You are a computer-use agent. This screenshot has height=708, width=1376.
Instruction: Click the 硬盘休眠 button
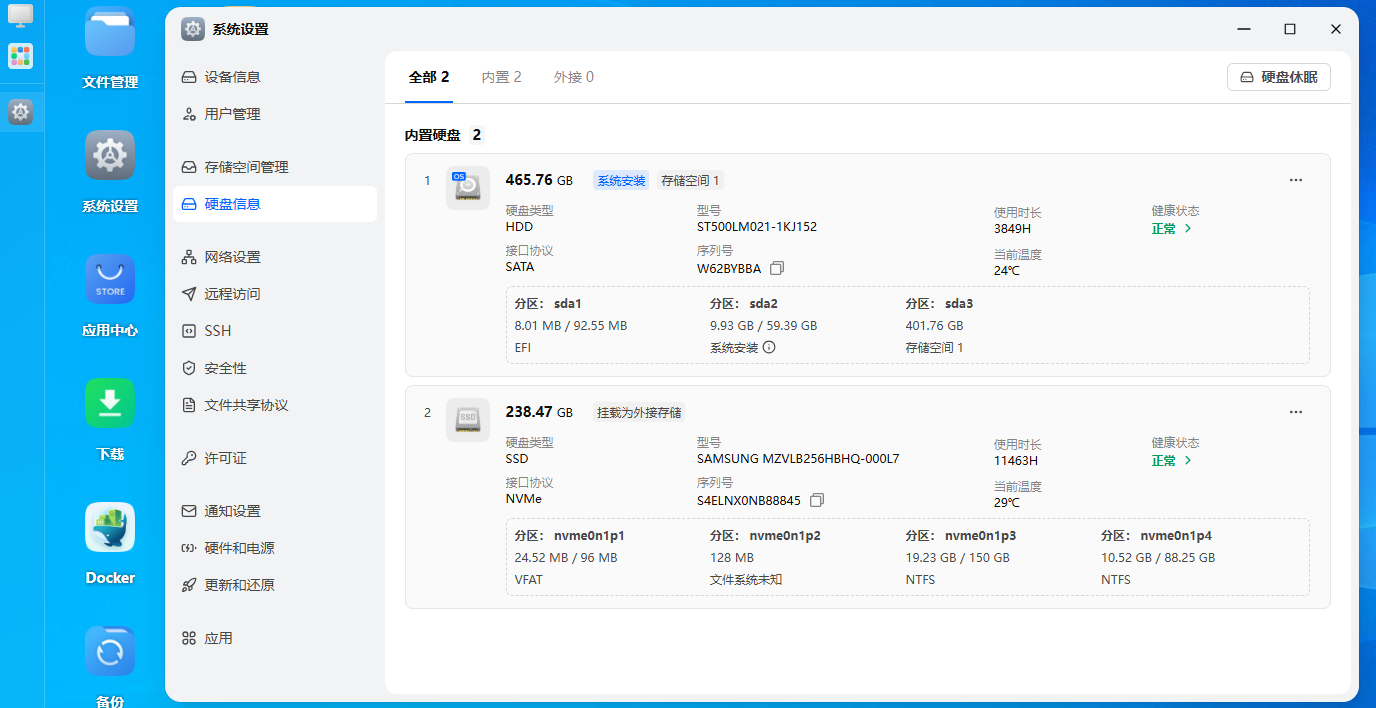click(x=1278, y=77)
